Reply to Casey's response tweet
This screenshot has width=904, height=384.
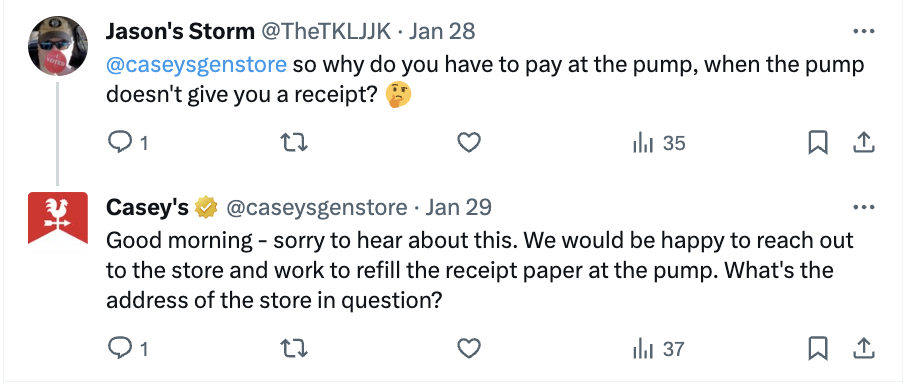click(128, 348)
